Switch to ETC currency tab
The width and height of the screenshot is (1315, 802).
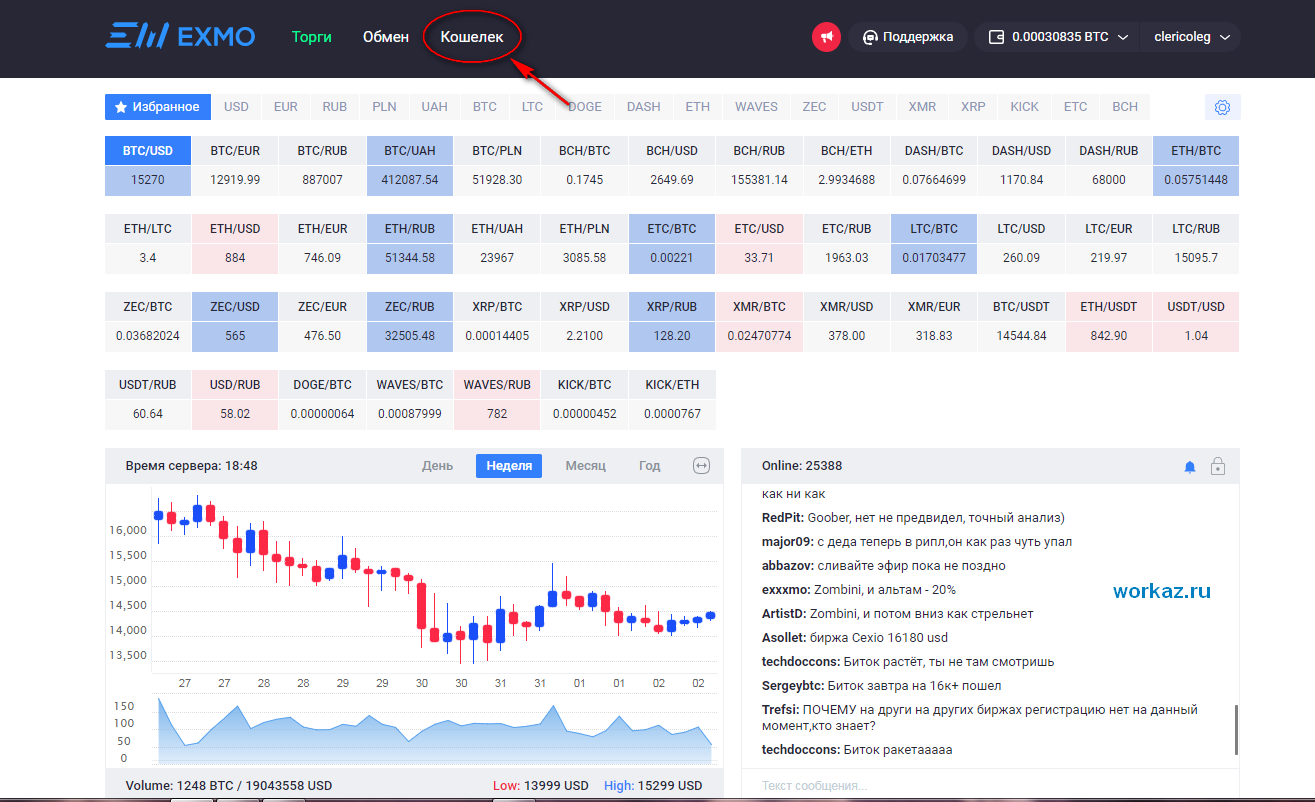point(1076,107)
